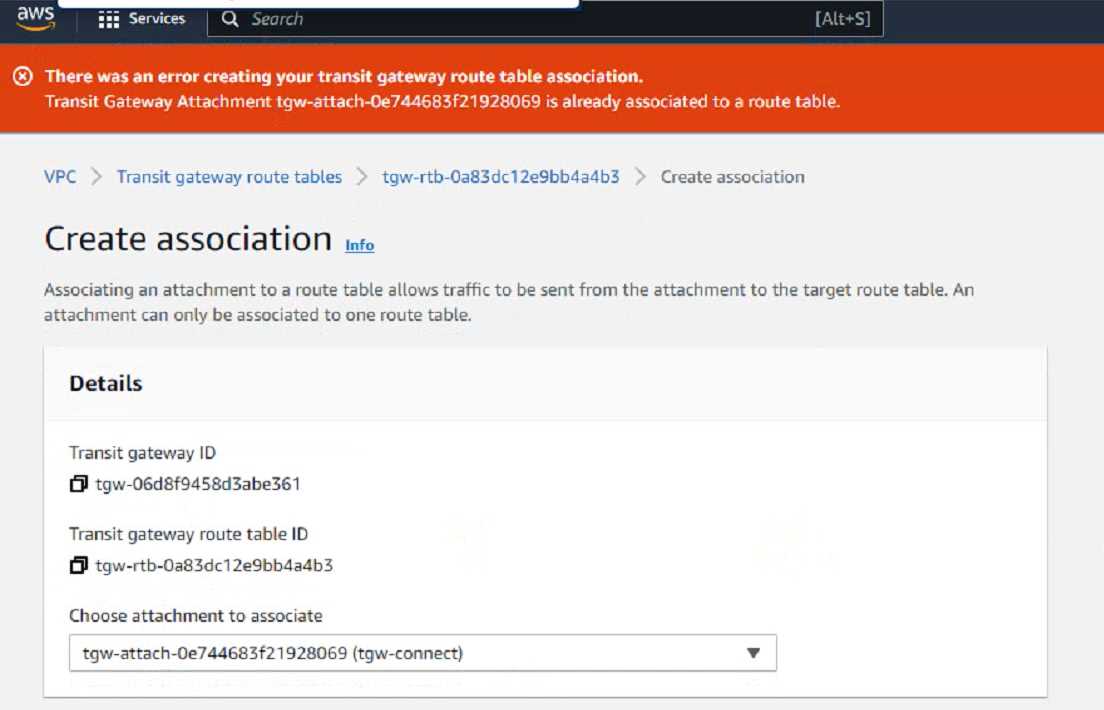1104x710 pixels.
Task: Open the Info link beside heading
Action: tap(359, 245)
